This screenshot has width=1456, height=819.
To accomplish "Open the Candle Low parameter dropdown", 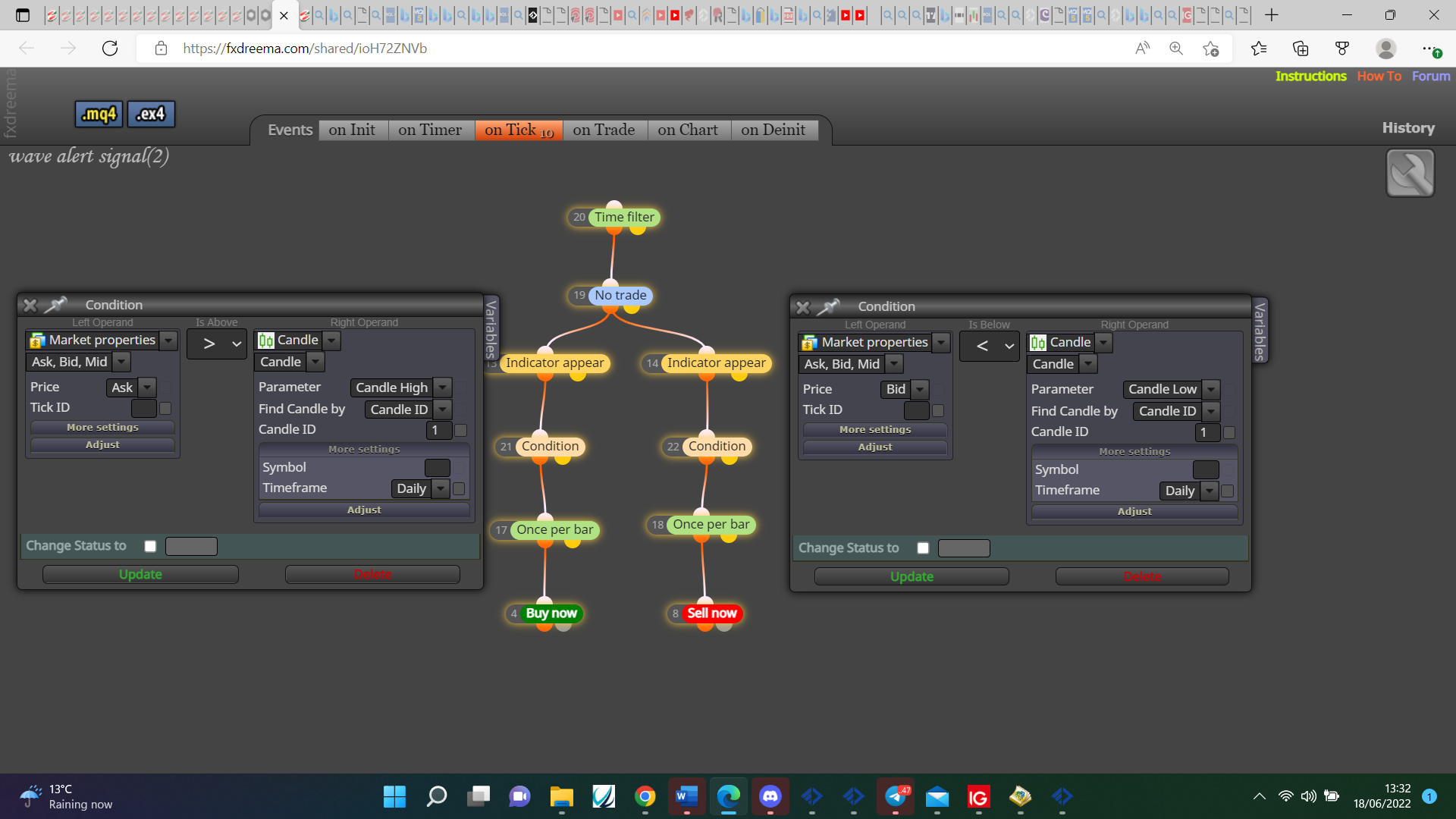I will click(1212, 390).
